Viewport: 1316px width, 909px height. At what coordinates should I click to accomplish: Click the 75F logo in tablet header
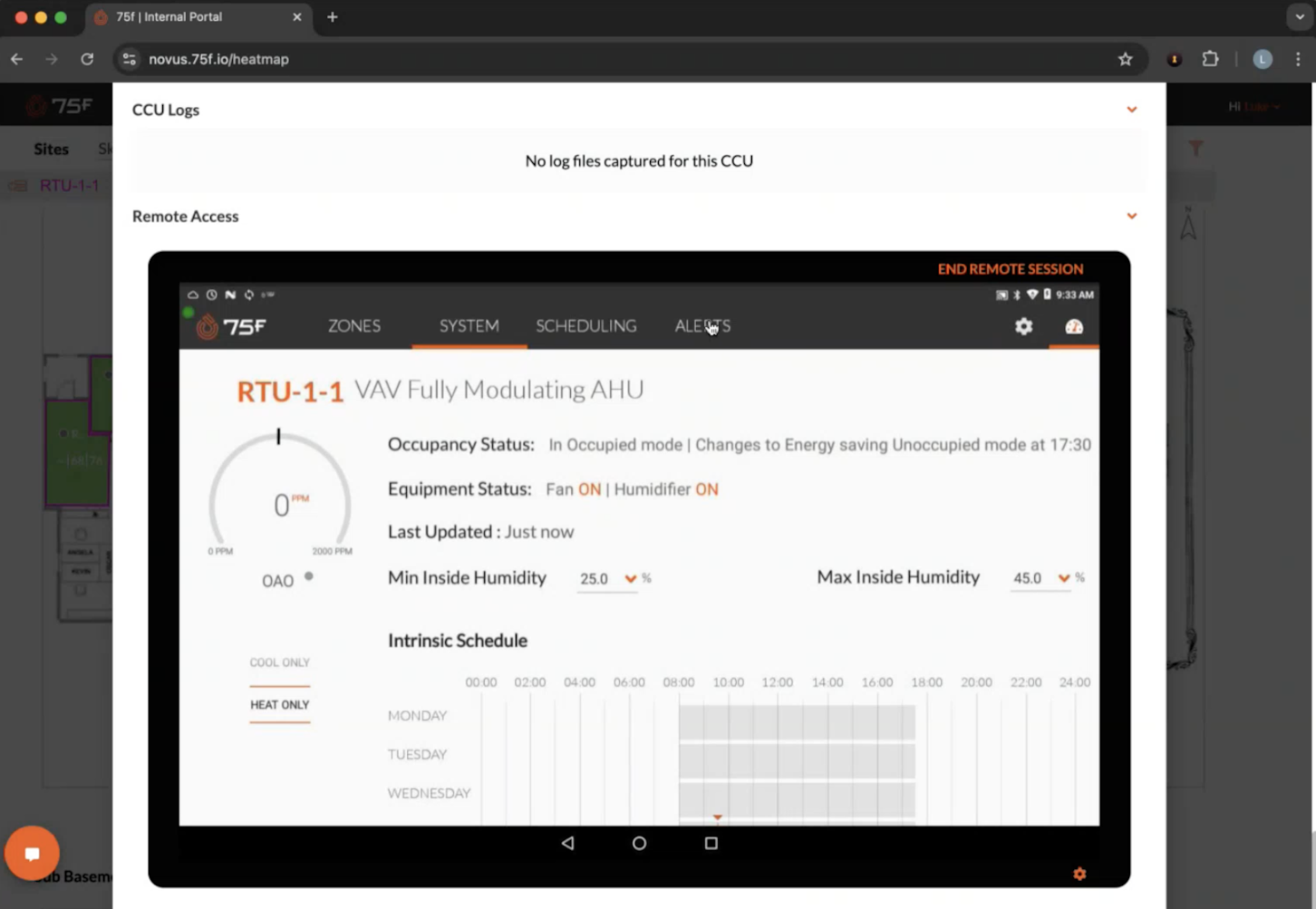tap(232, 326)
